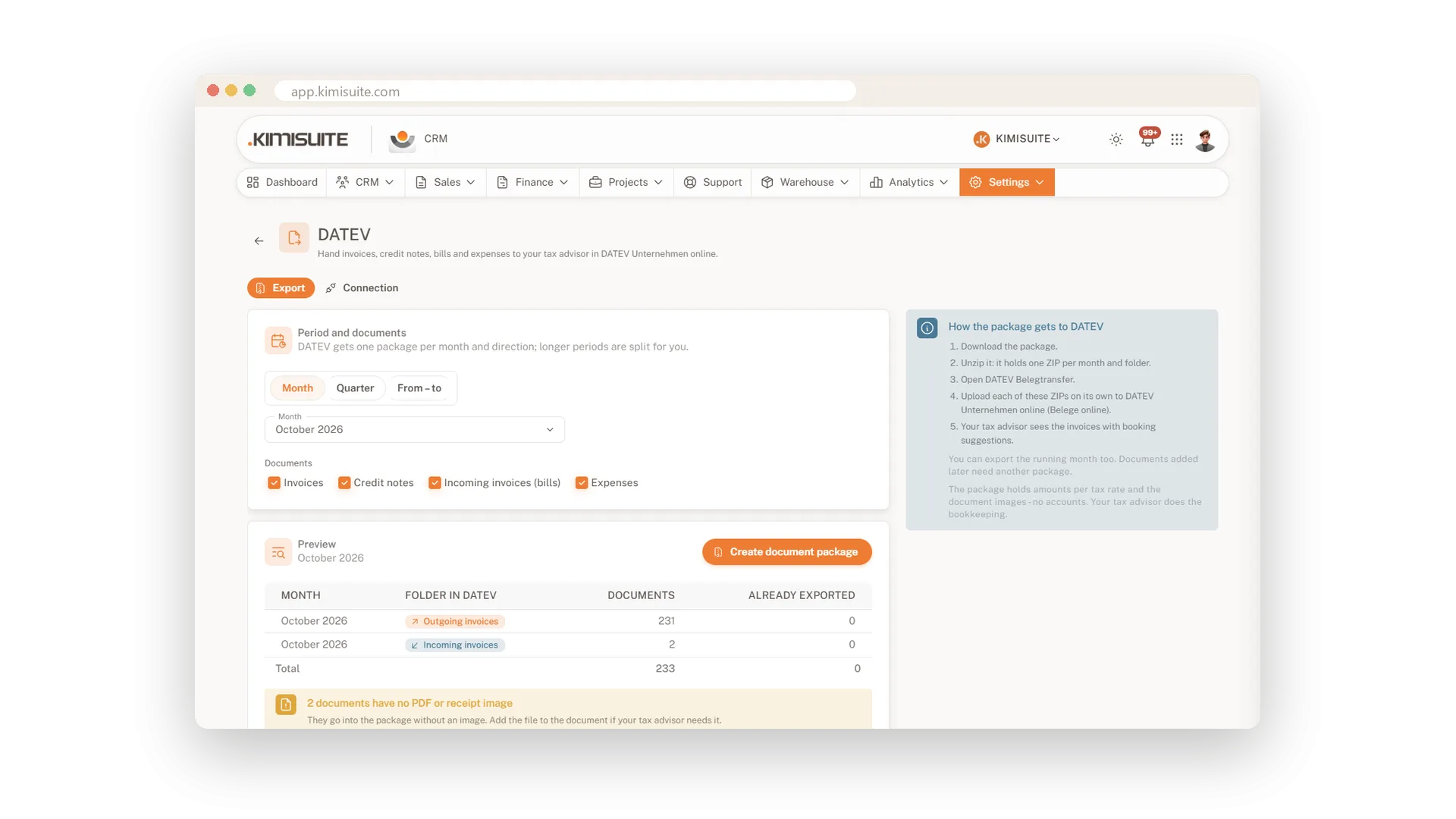This screenshot has width=1456, height=819.
Task: Click the Support lifebuoy icon
Action: click(690, 183)
